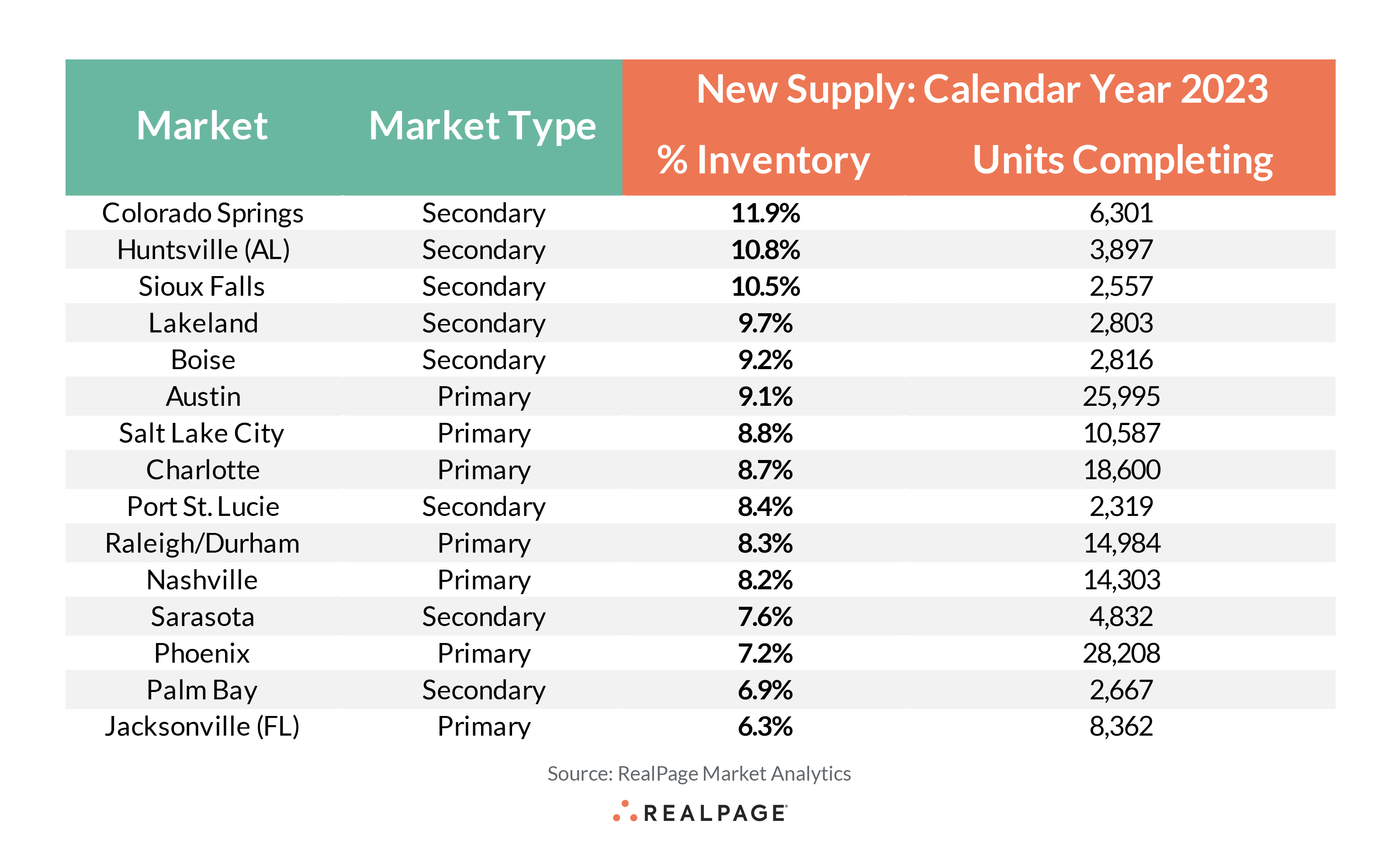Click the Raleigh/Durham market cell

[202, 544]
